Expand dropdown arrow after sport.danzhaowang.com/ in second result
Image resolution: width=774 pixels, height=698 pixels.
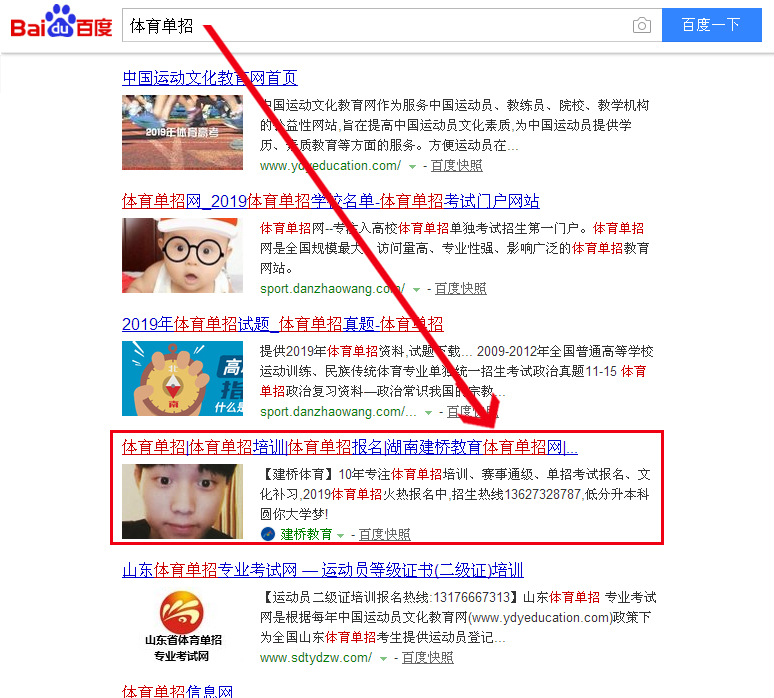[x=416, y=290]
